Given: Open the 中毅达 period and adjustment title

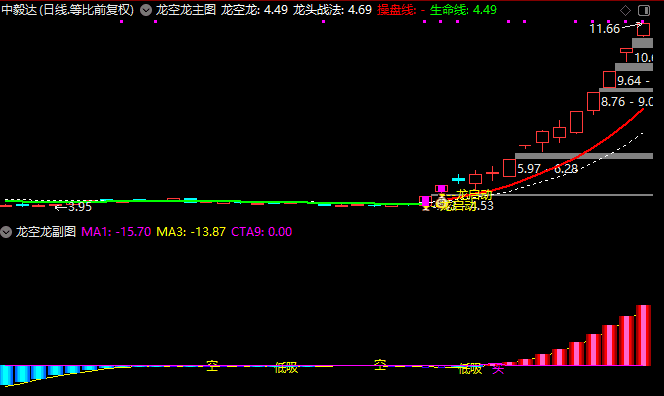Looking at the screenshot, I should click(x=68, y=10).
